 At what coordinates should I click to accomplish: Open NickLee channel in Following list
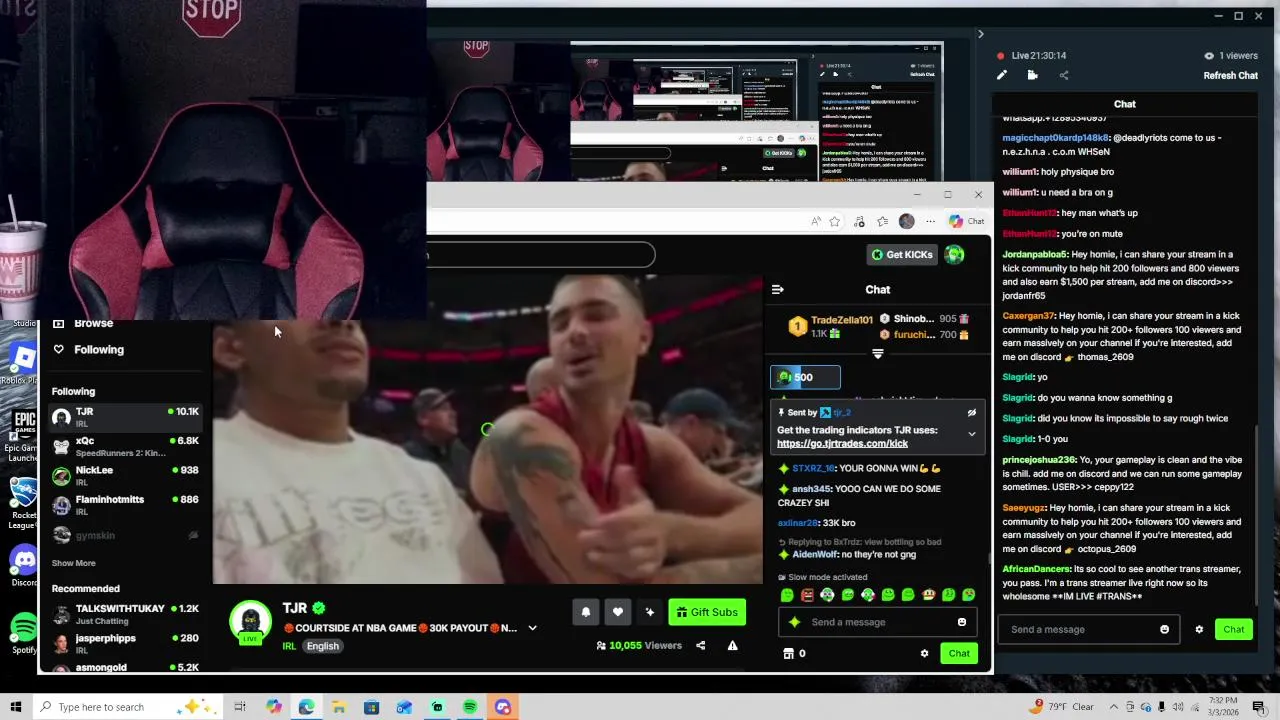coord(125,476)
